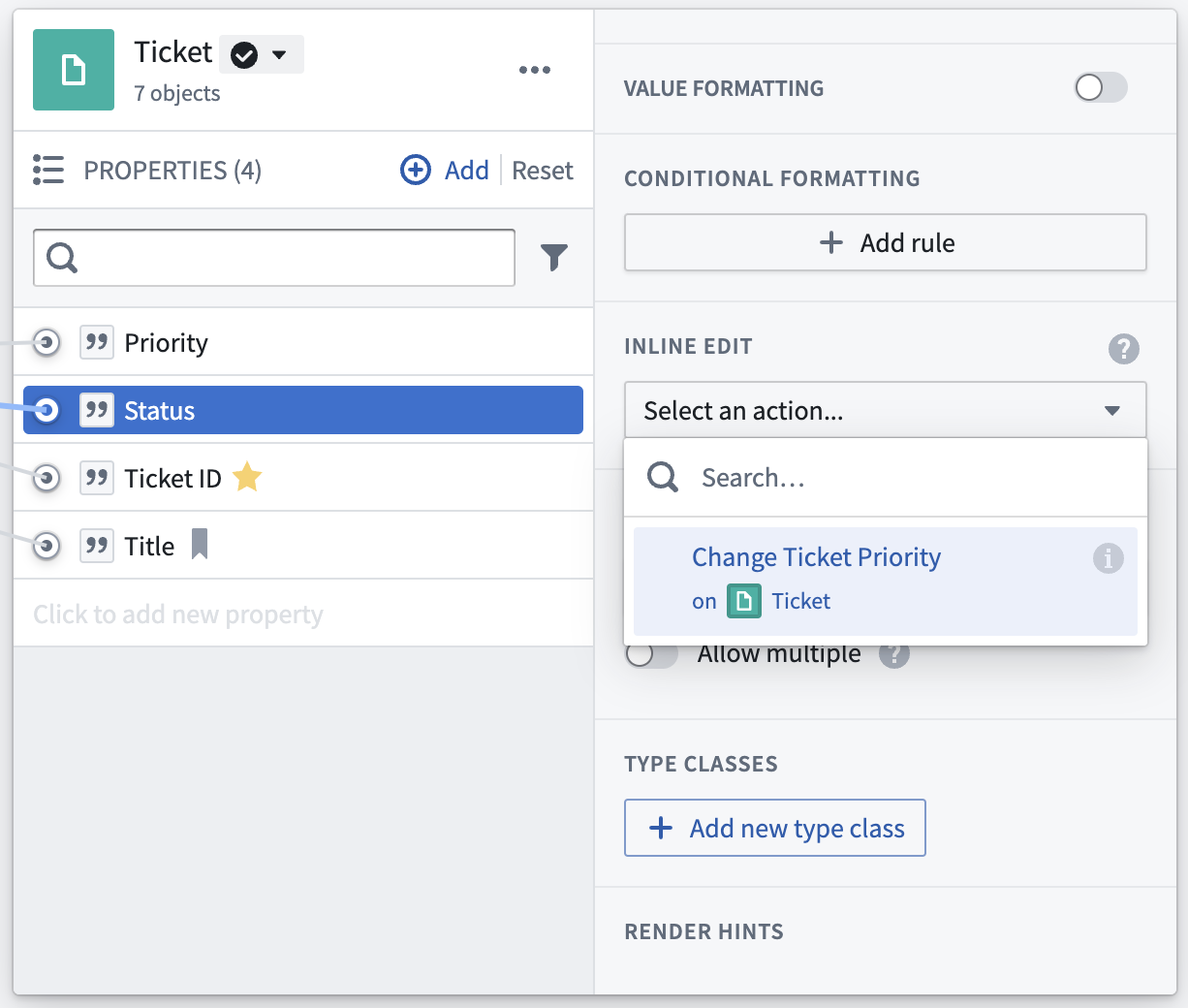Click the filter funnel icon

tap(554, 258)
